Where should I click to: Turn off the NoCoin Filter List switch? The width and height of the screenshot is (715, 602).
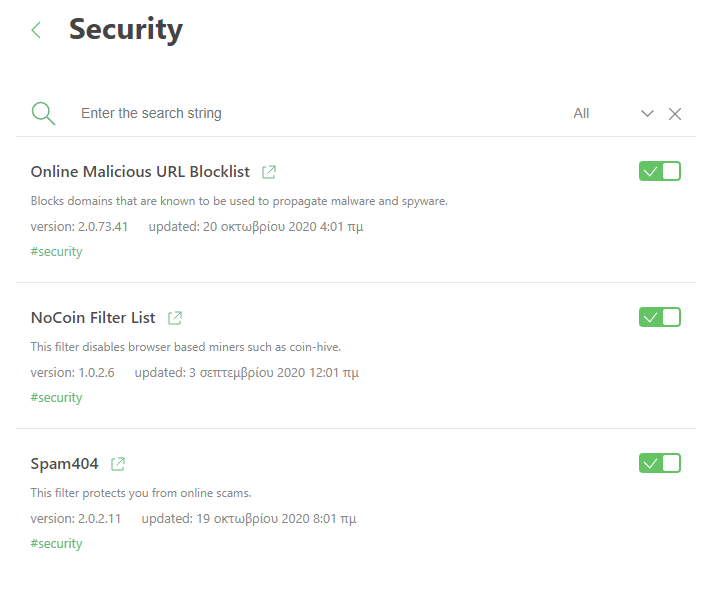[660, 317]
